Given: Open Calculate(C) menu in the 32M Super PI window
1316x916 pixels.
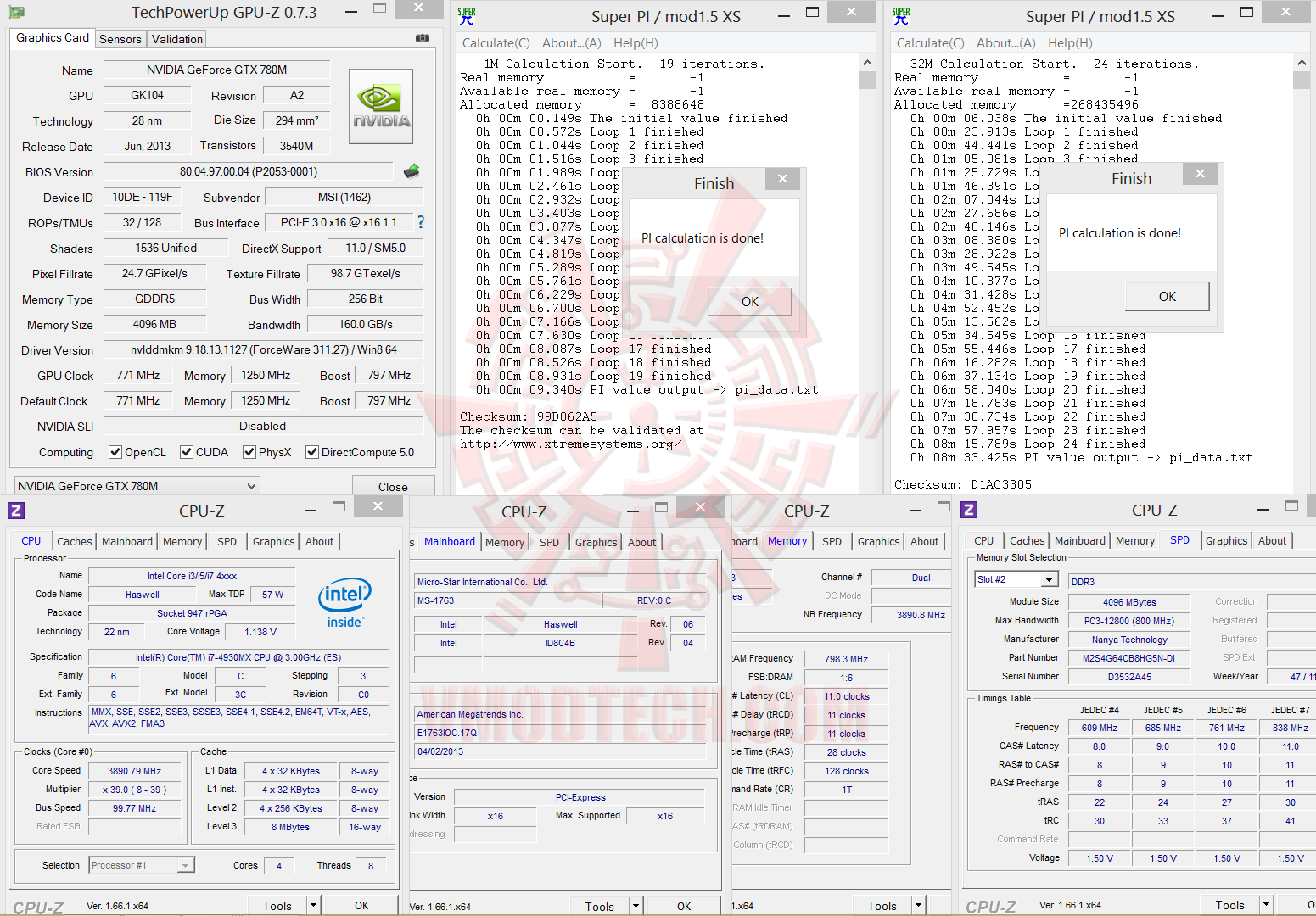Looking at the screenshot, I should pyautogui.click(x=931, y=43).
